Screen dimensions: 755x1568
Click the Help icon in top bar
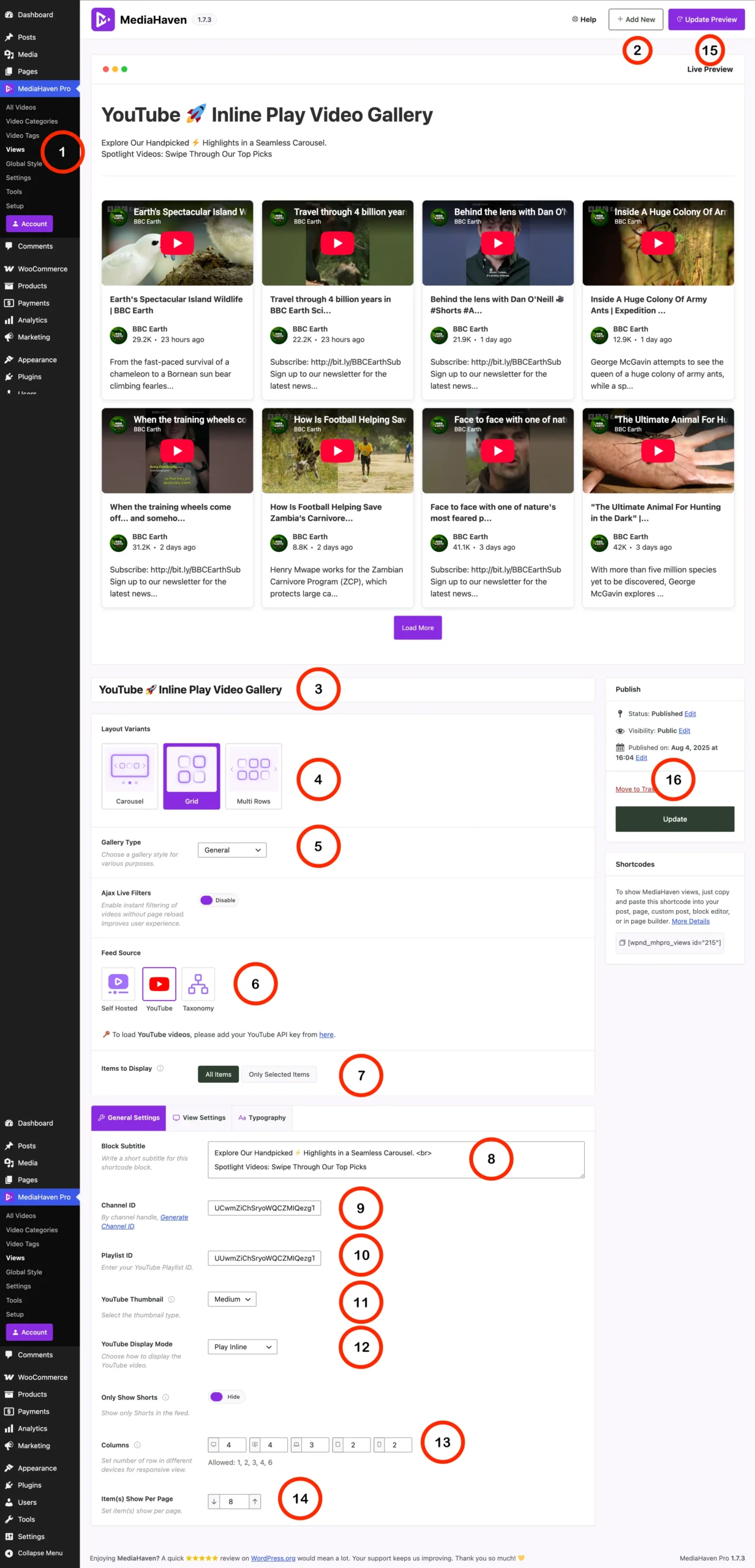pos(575,19)
